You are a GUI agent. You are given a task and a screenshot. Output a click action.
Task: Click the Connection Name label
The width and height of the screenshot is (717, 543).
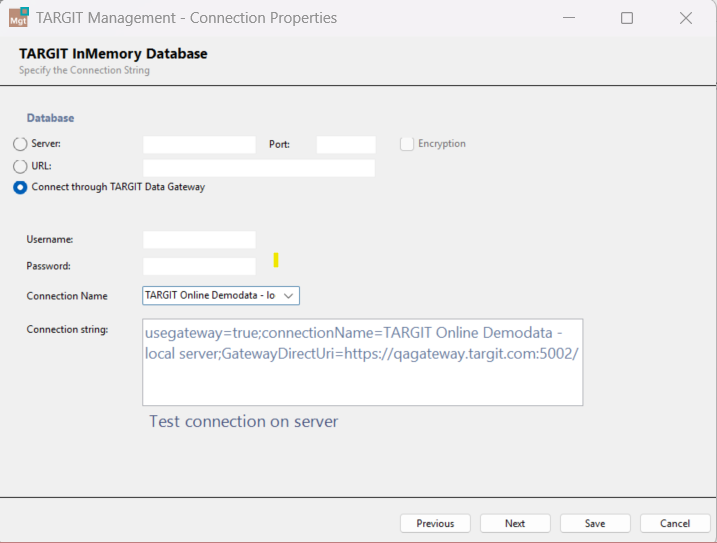[x=67, y=296]
